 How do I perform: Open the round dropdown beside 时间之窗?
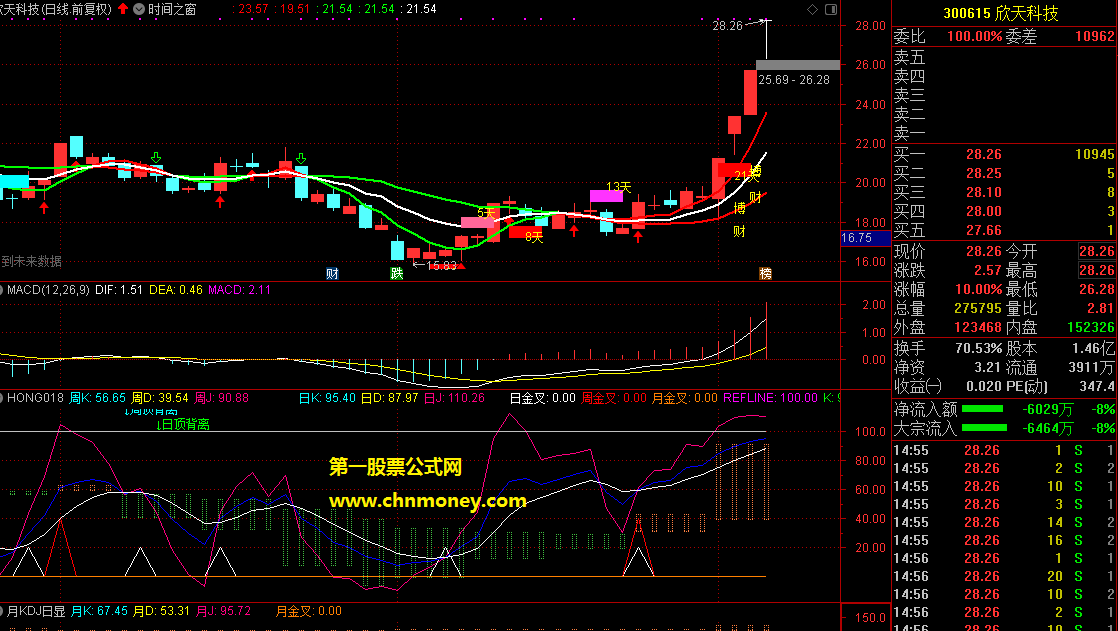(x=139, y=9)
